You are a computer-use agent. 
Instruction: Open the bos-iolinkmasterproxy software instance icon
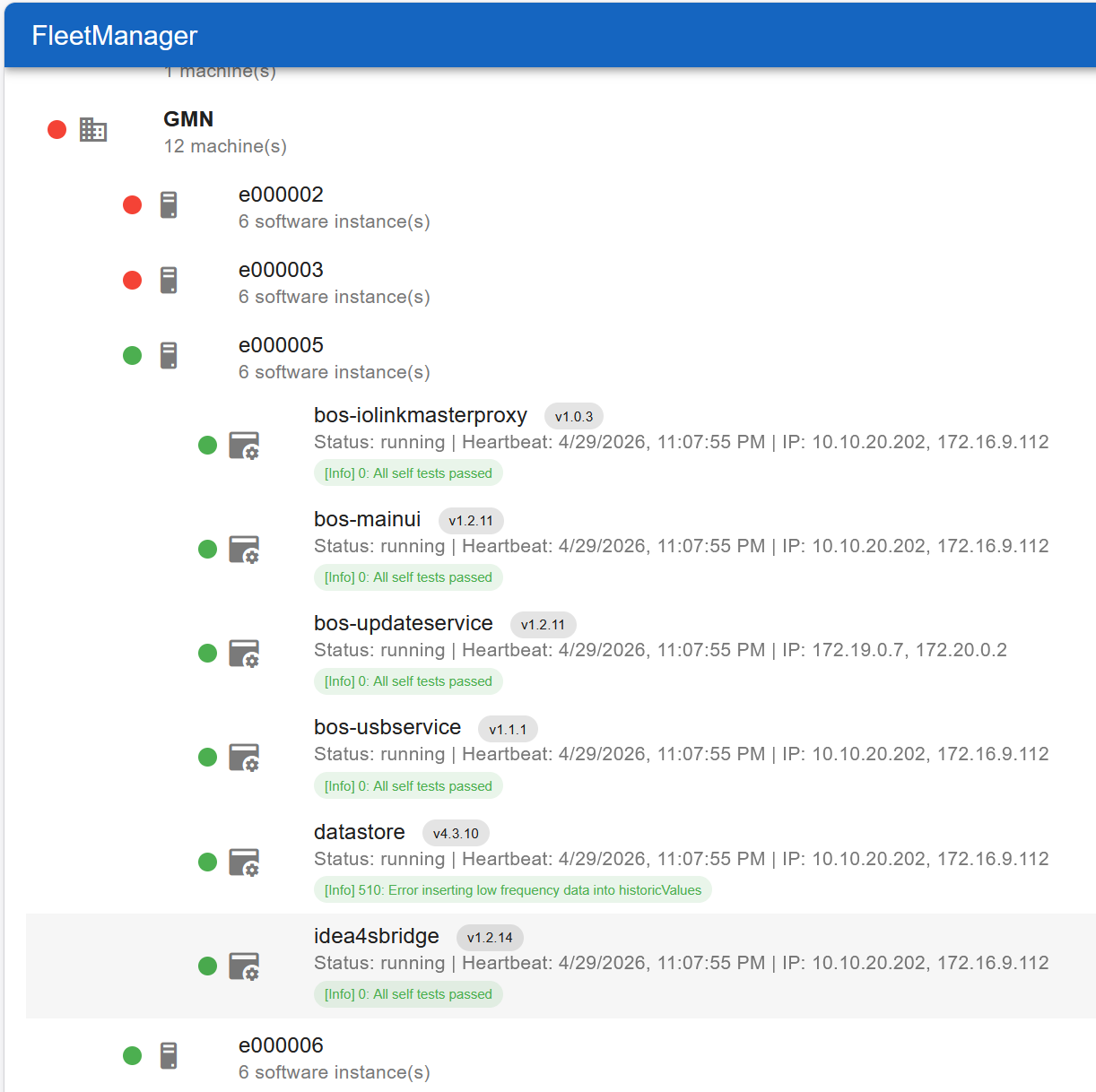pos(244,446)
